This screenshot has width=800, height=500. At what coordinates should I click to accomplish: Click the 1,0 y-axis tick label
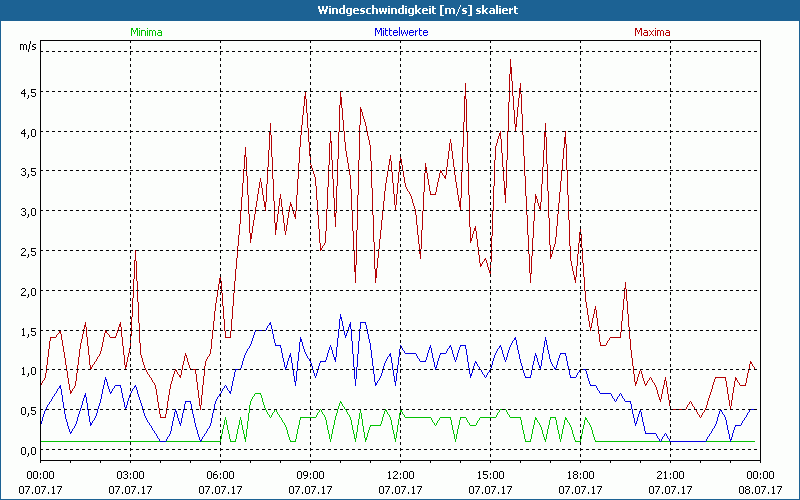point(27,371)
